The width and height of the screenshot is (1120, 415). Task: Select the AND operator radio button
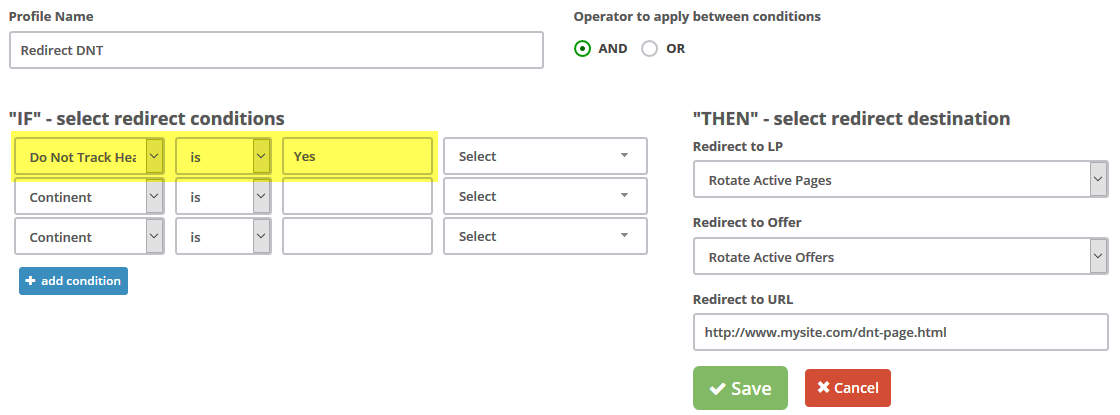point(583,48)
